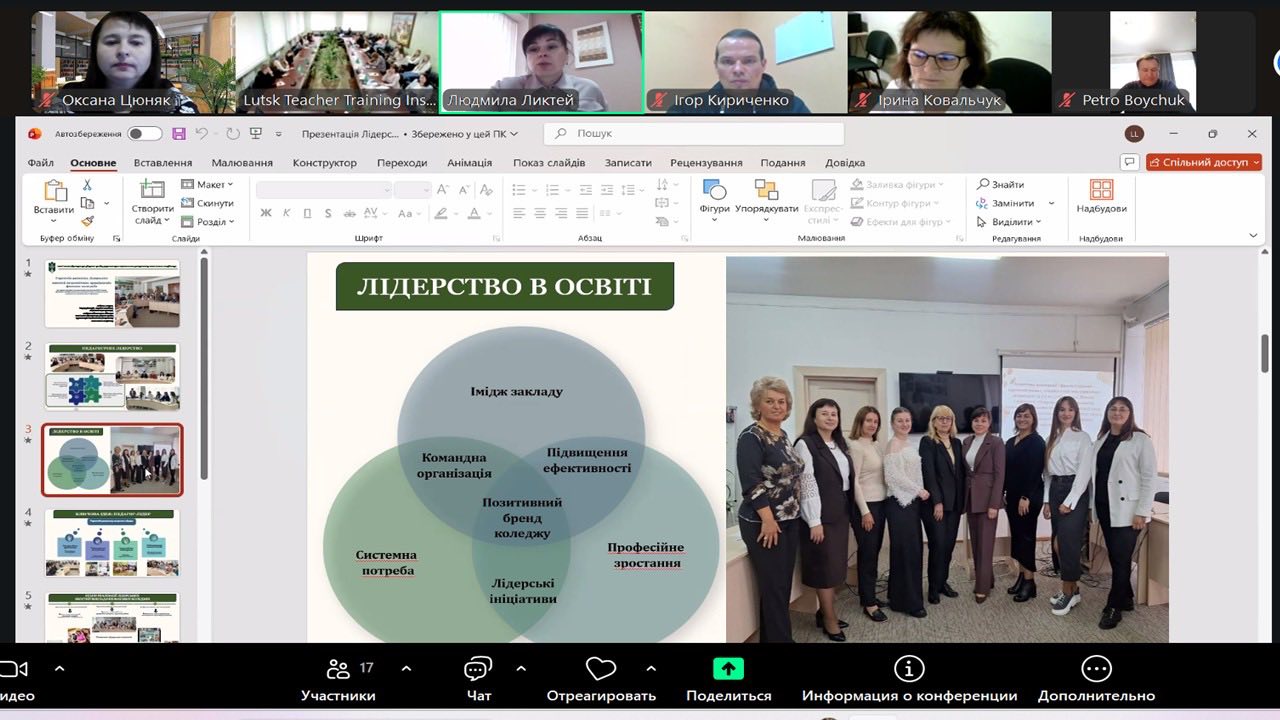
Task: Expand arrow next to Отреагировать
Action: pos(651,668)
